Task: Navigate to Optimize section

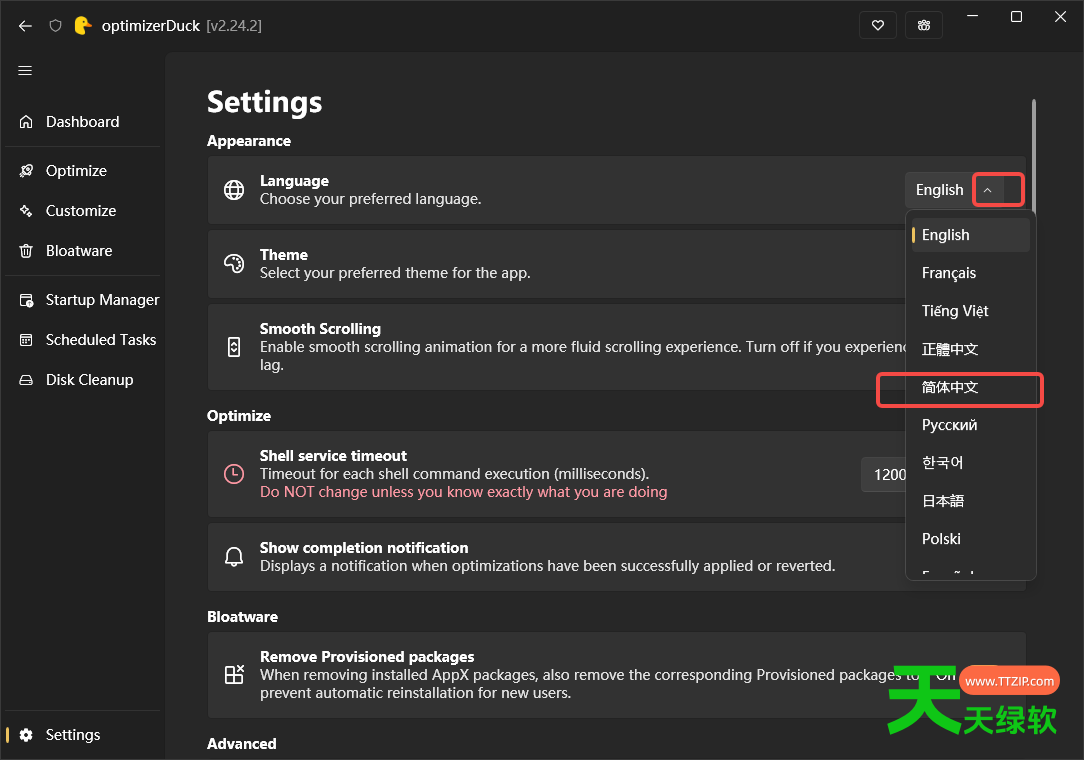Action: point(83,171)
